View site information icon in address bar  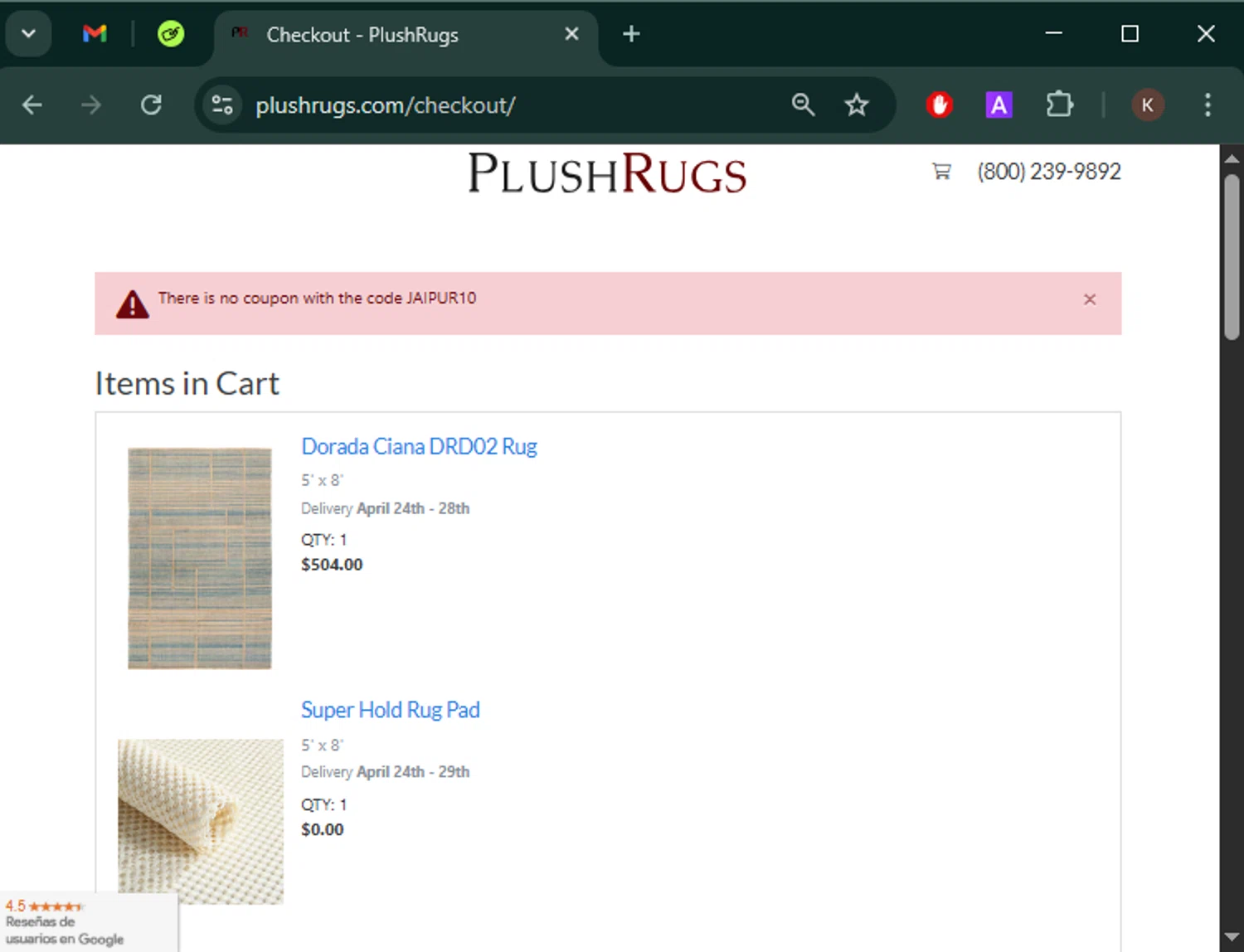click(222, 105)
